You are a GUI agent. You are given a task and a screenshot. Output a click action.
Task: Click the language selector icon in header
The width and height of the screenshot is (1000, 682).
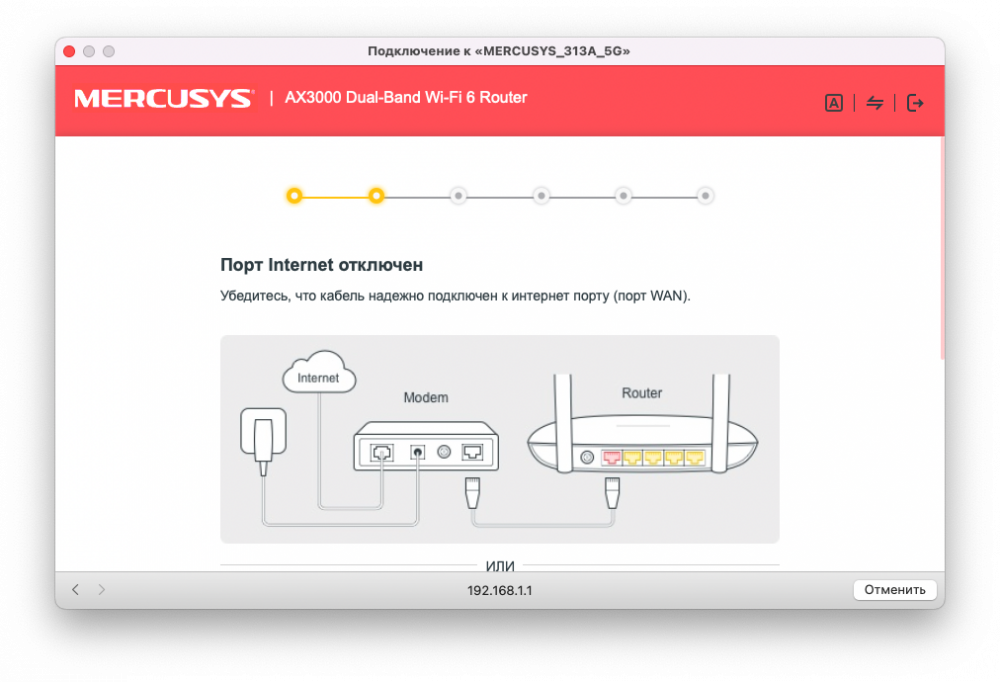[833, 103]
